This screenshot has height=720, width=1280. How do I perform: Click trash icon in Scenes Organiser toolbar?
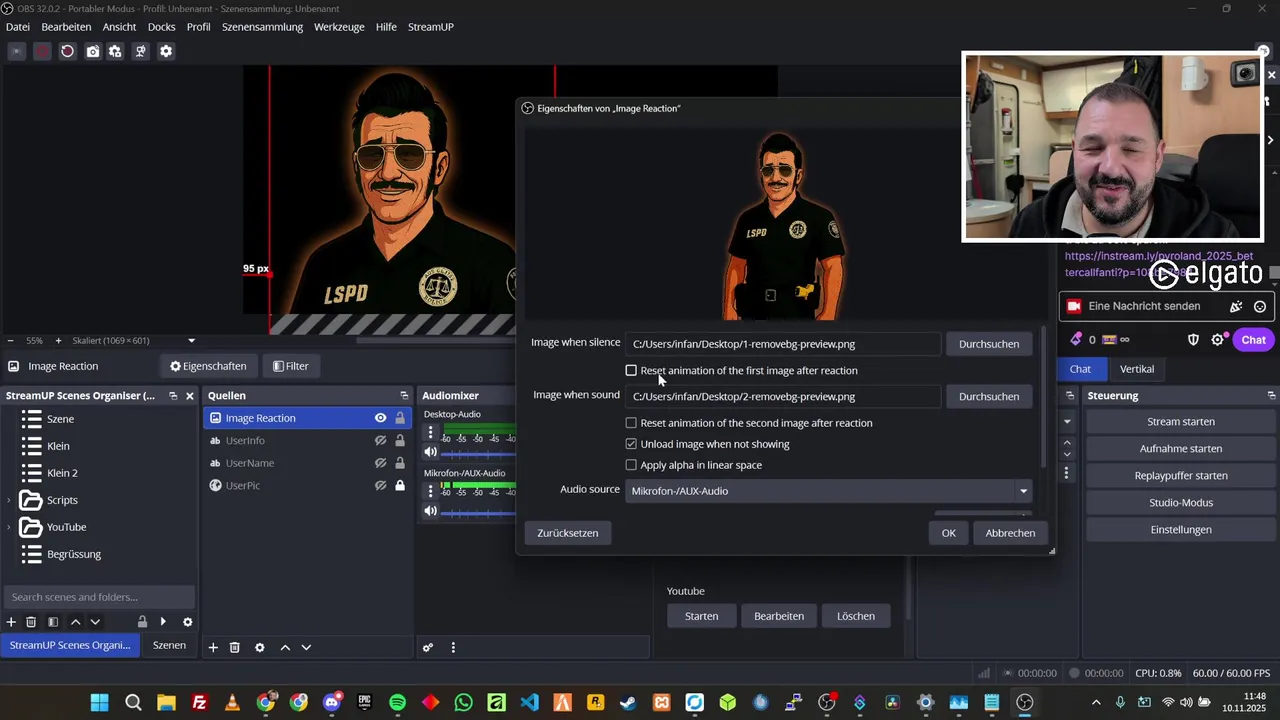point(31,622)
